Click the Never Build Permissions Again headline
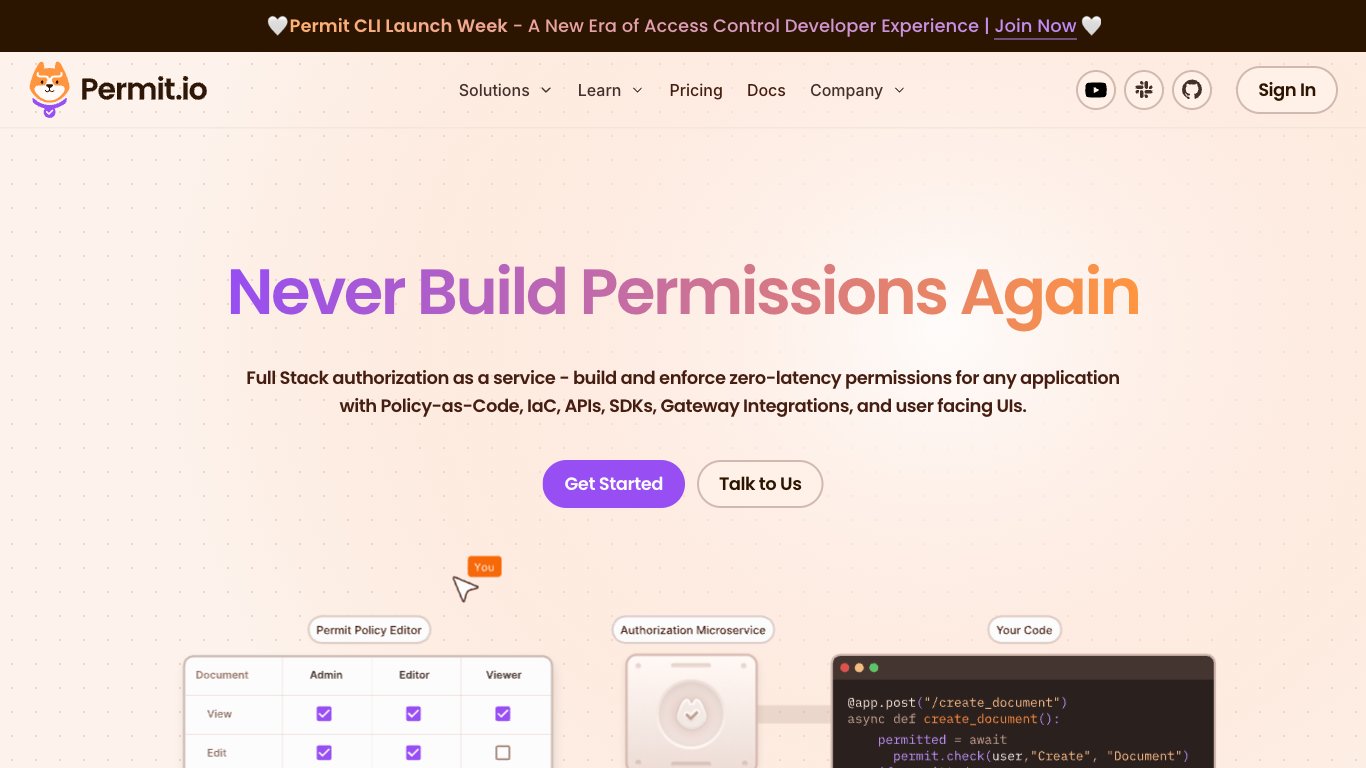Screen dimensions: 1366x768 (683, 292)
